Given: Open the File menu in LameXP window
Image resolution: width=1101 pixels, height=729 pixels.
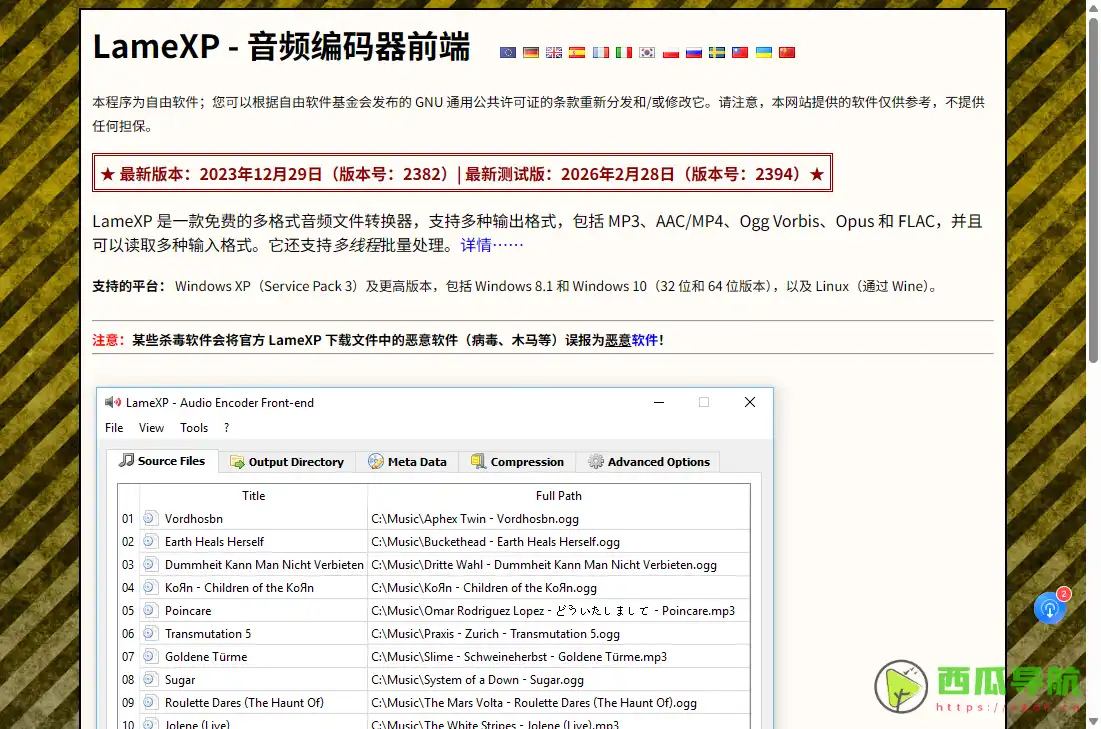Looking at the screenshot, I should 114,428.
